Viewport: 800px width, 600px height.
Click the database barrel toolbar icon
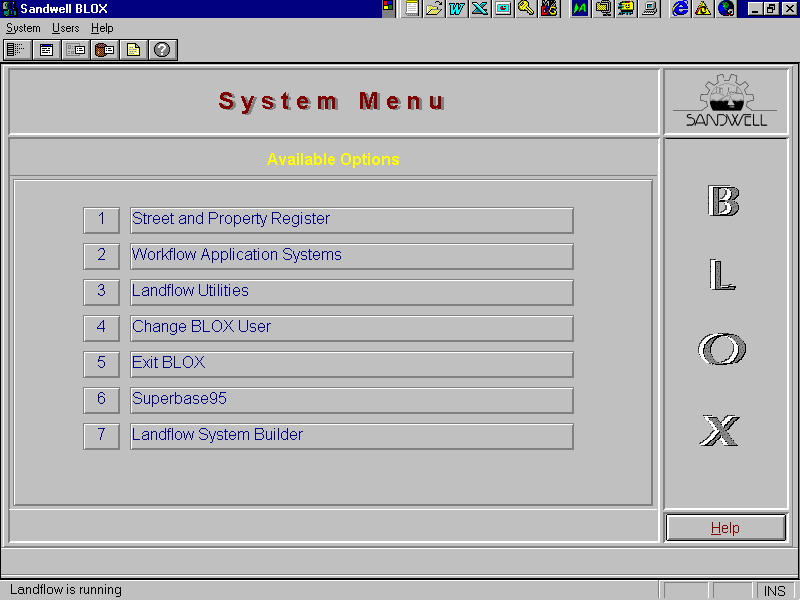tap(105, 50)
